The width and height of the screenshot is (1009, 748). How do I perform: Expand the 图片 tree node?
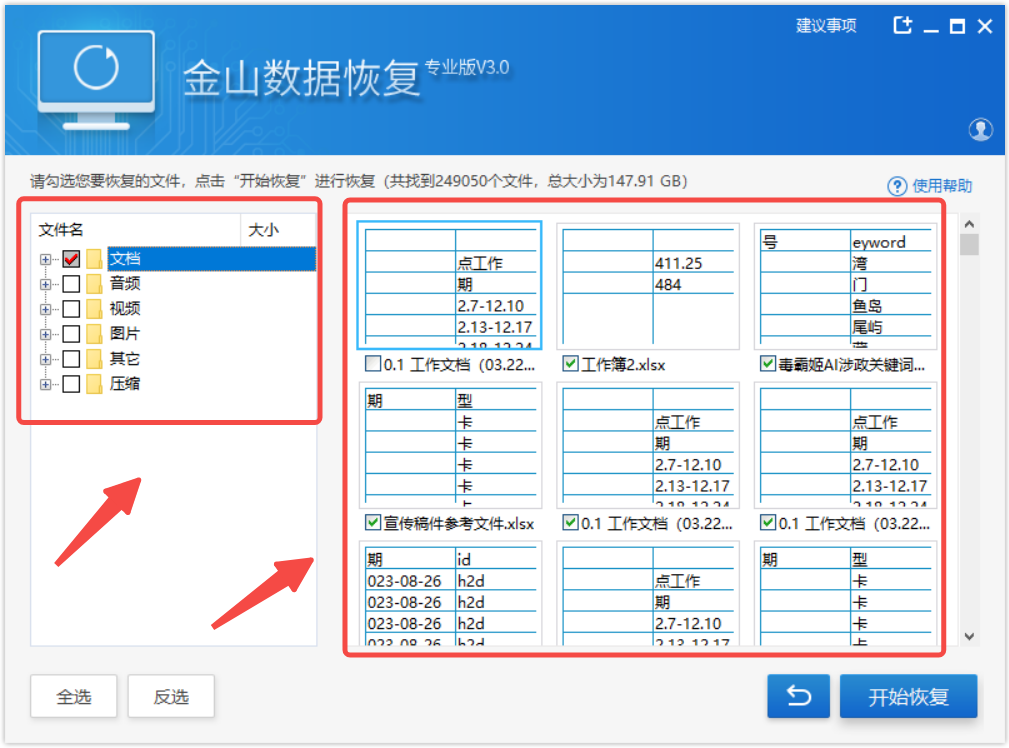[45, 334]
